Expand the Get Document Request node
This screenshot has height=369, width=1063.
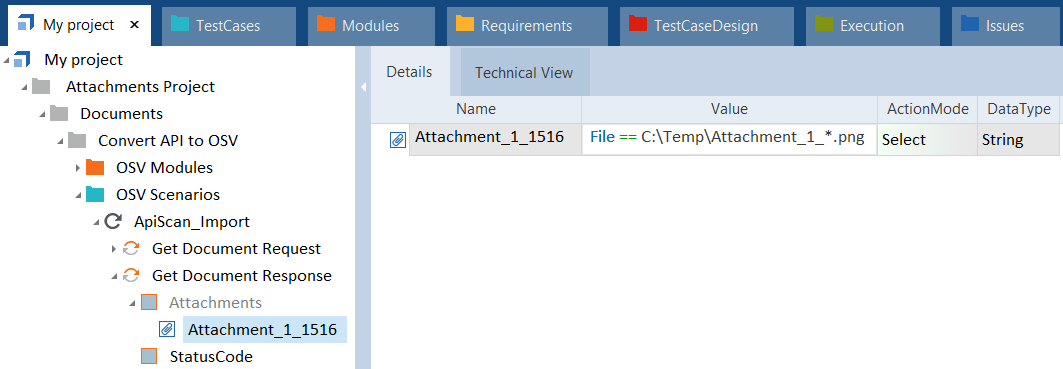pos(114,249)
